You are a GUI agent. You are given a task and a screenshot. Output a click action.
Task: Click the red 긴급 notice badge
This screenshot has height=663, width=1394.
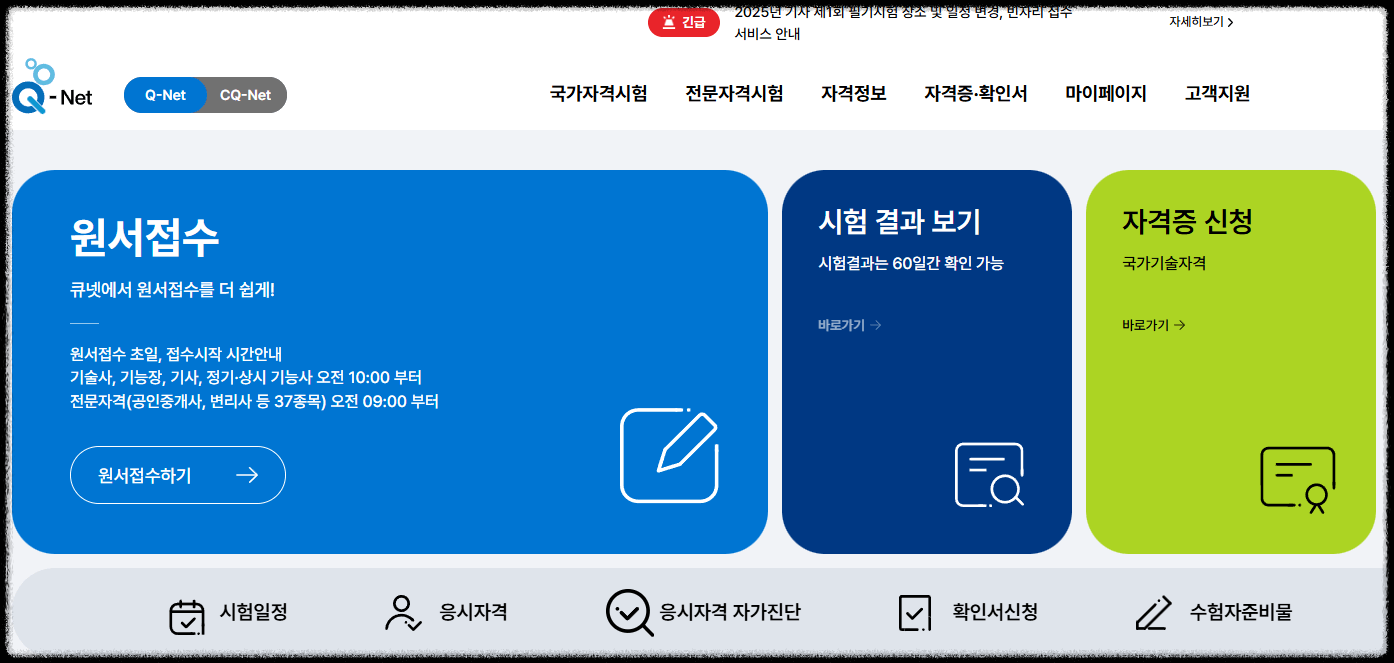click(x=683, y=22)
